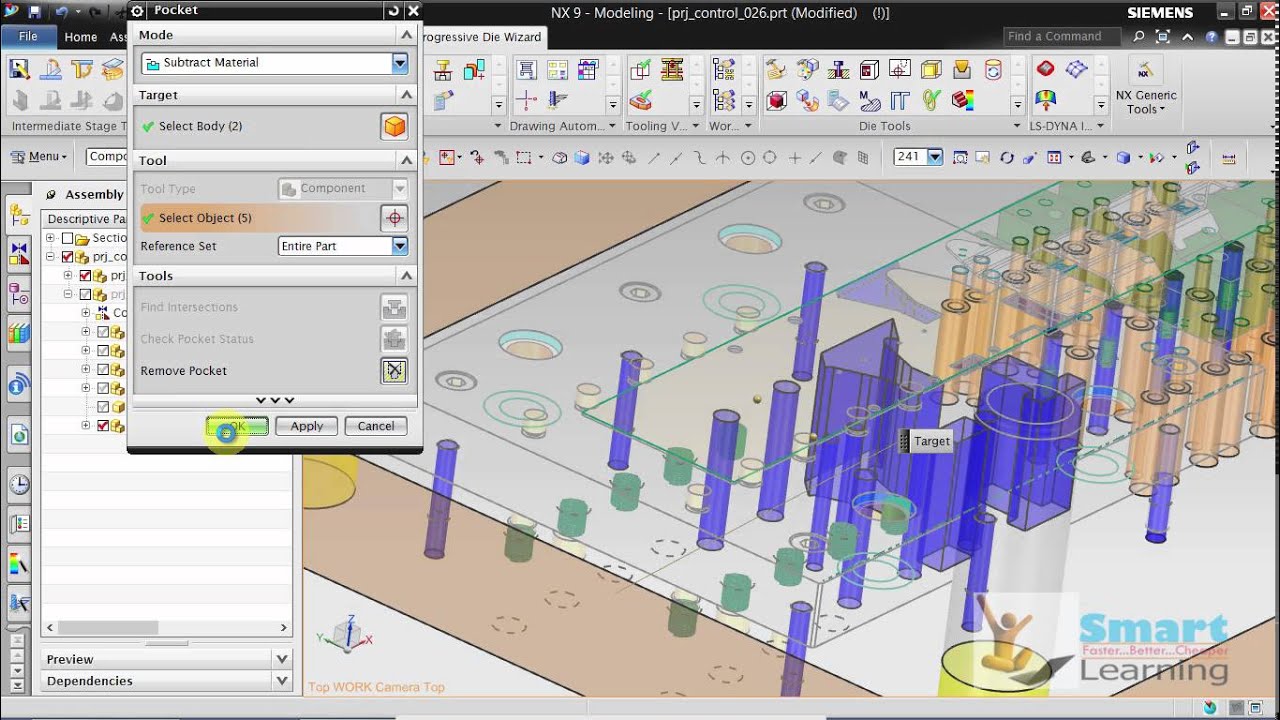Click the Die Tools yellow box icon
The height and width of the screenshot is (720, 1280).
932,69
